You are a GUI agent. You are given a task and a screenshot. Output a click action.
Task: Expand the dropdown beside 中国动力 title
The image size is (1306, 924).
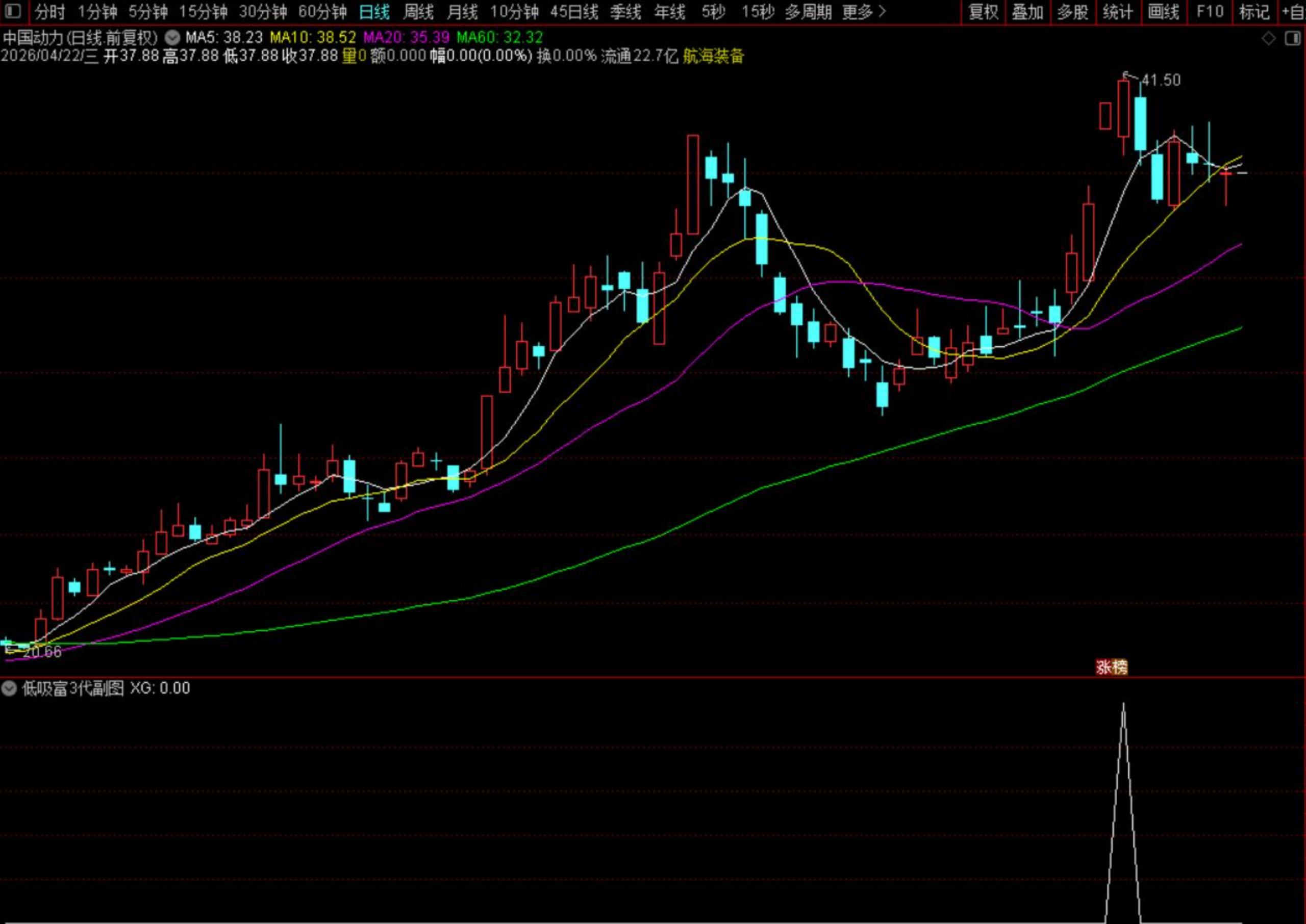click(x=172, y=38)
